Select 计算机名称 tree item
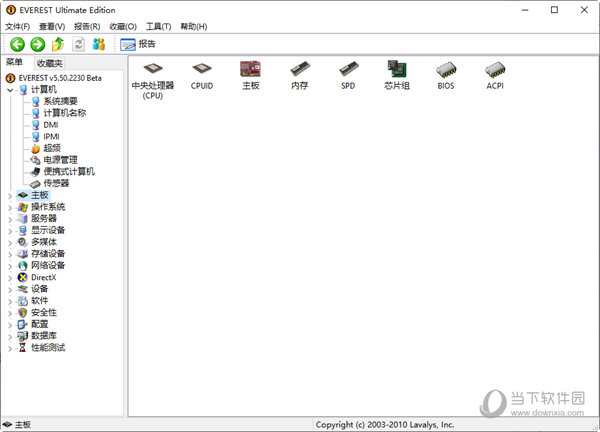The image size is (600, 432). [x=64, y=113]
